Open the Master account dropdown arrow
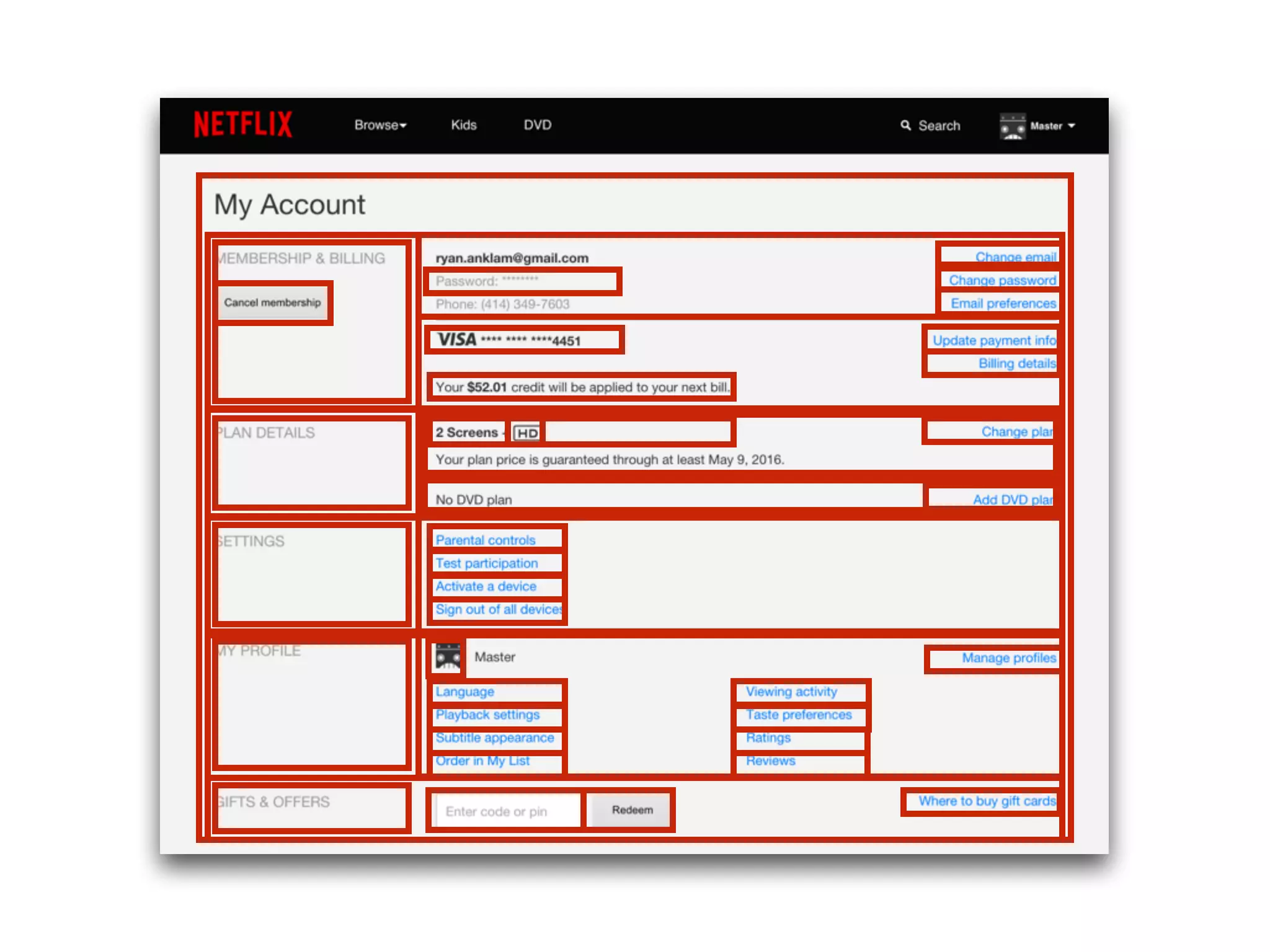Image resolution: width=1270 pixels, height=952 pixels. 1072,126
